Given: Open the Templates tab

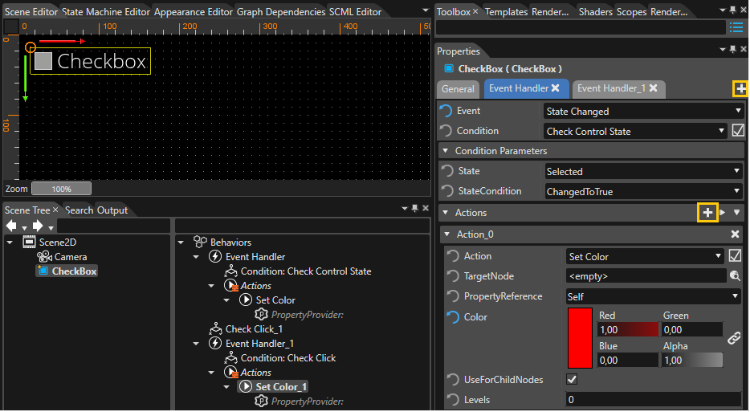Looking at the screenshot, I should [506, 11].
